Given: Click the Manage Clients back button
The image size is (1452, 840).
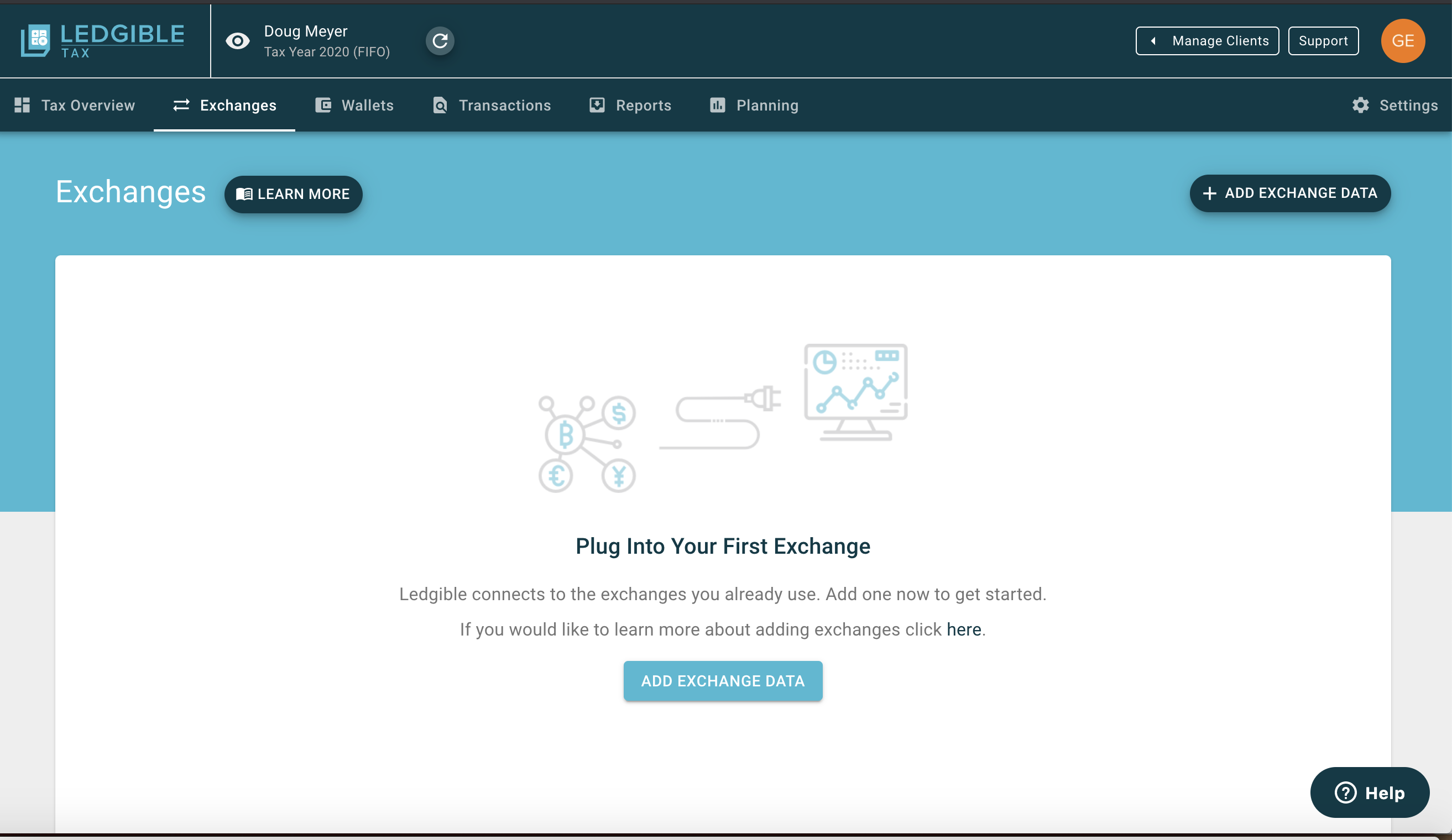Looking at the screenshot, I should (1206, 41).
